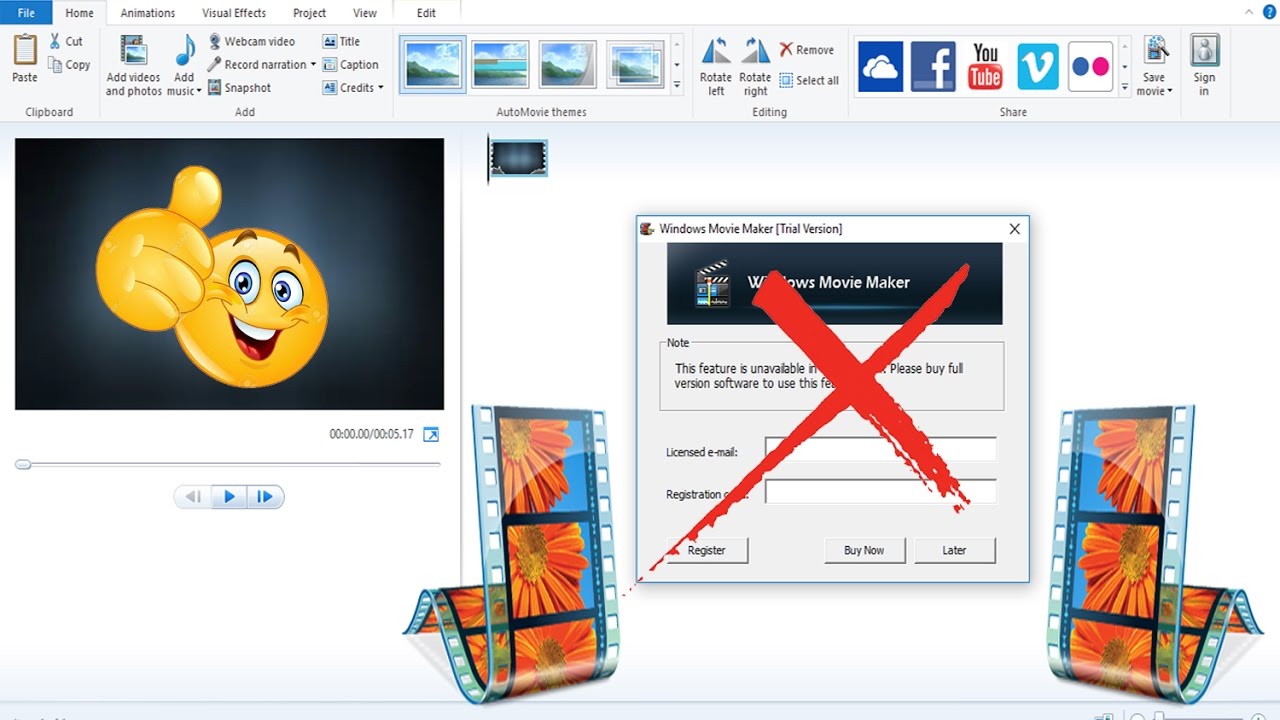Expand the Share destinations gallery

[x=1125, y=88]
